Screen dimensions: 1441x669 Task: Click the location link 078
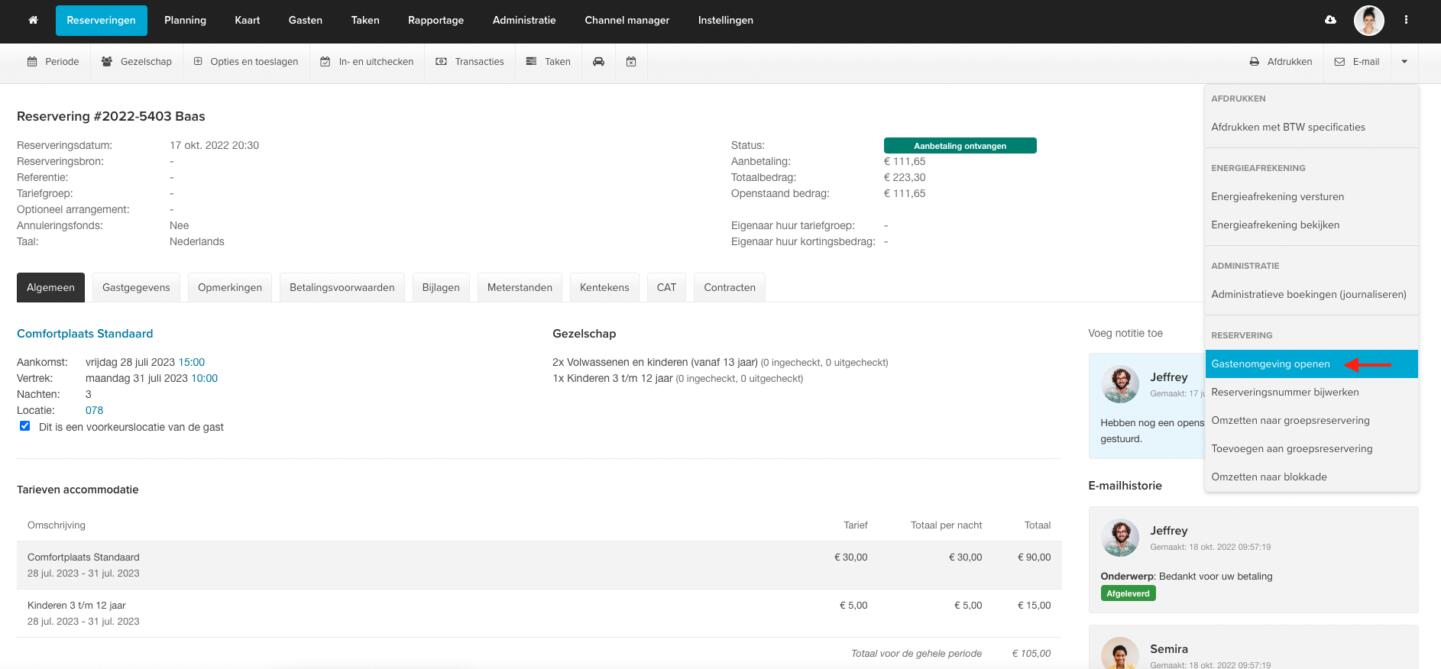point(94,410)
